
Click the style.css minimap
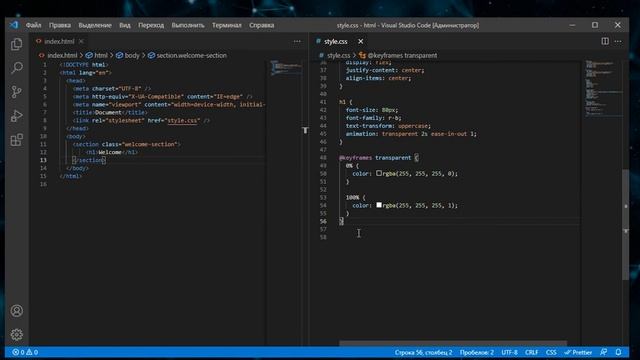point(603,88)
